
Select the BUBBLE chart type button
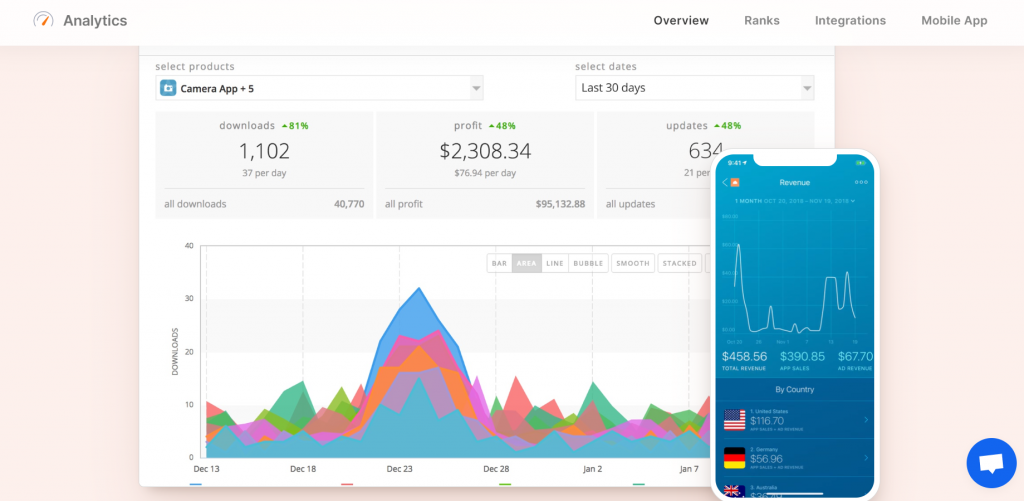pyautogui.click(x=588, y=263)
